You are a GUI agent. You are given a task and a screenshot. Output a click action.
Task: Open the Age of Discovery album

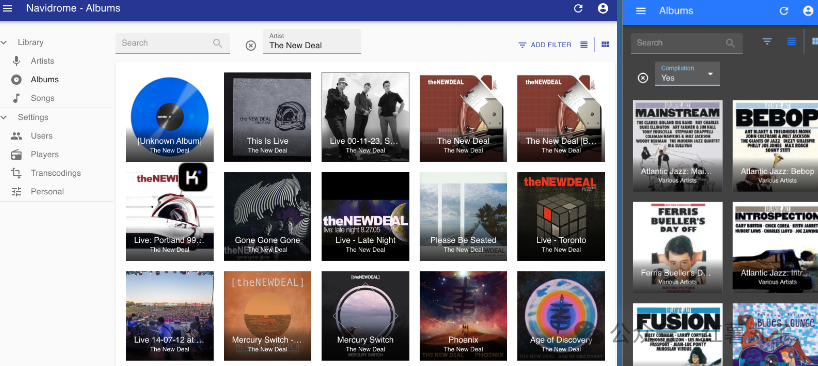561,316
